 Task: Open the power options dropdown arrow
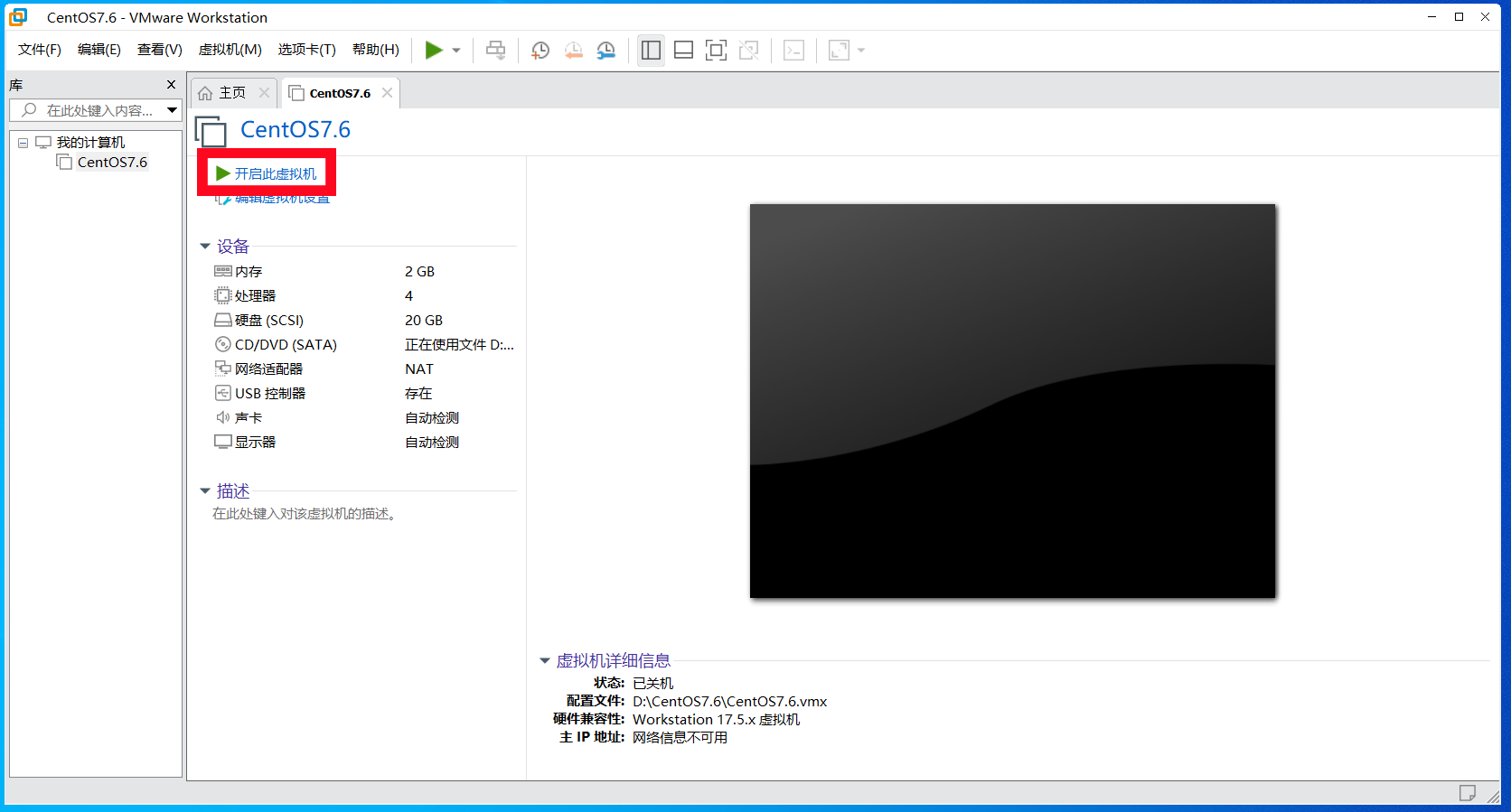coord(456,51)
